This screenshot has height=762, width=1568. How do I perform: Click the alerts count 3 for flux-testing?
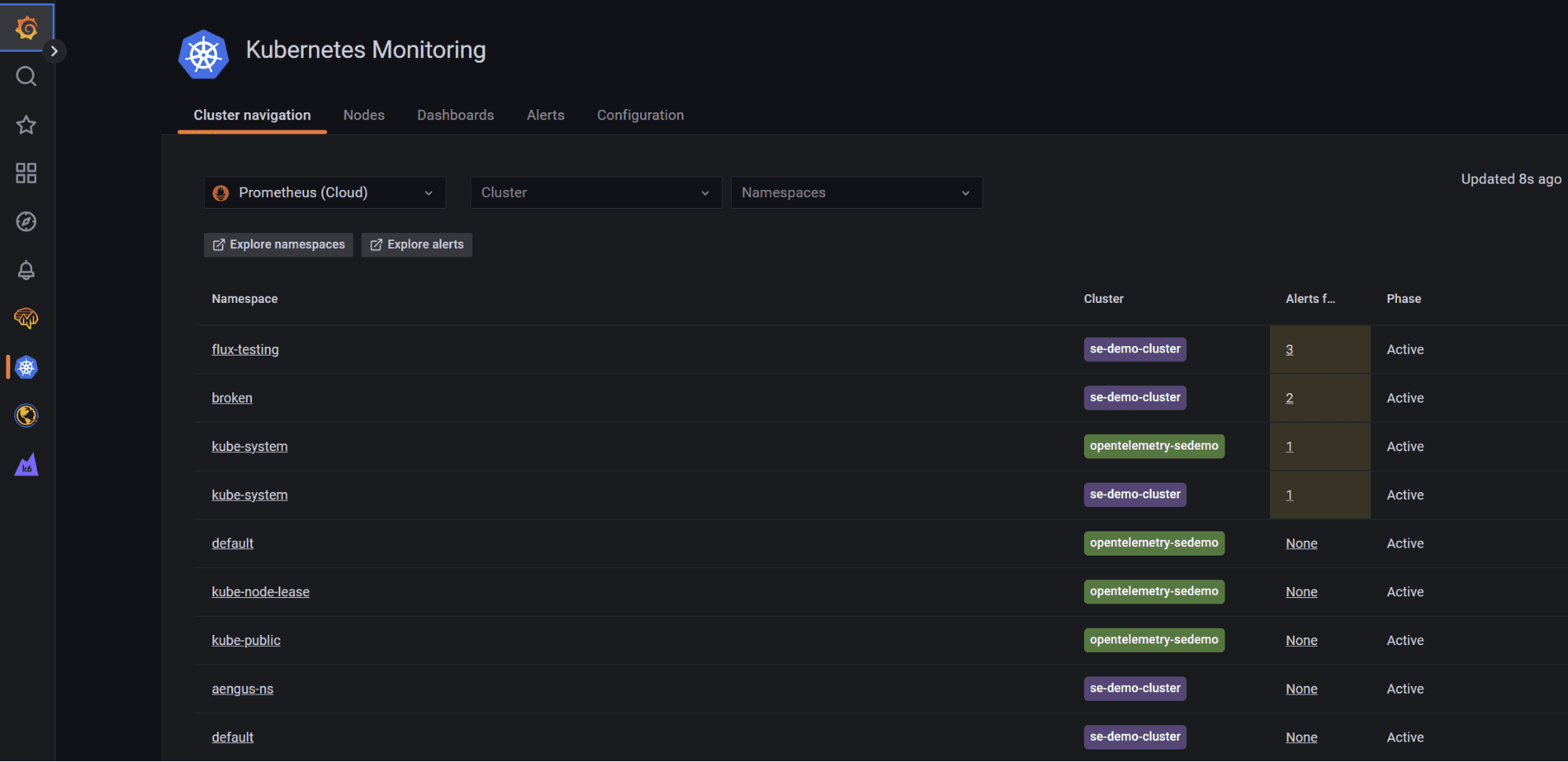[1289, 349]
